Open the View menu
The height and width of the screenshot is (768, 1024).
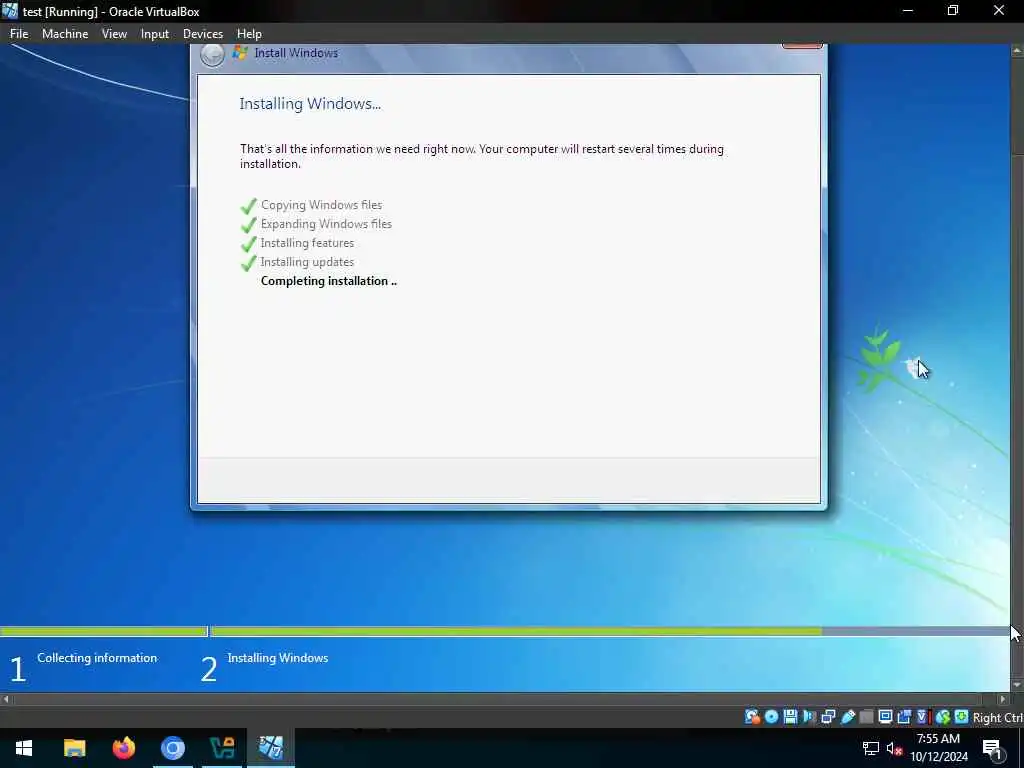point(114,34)
